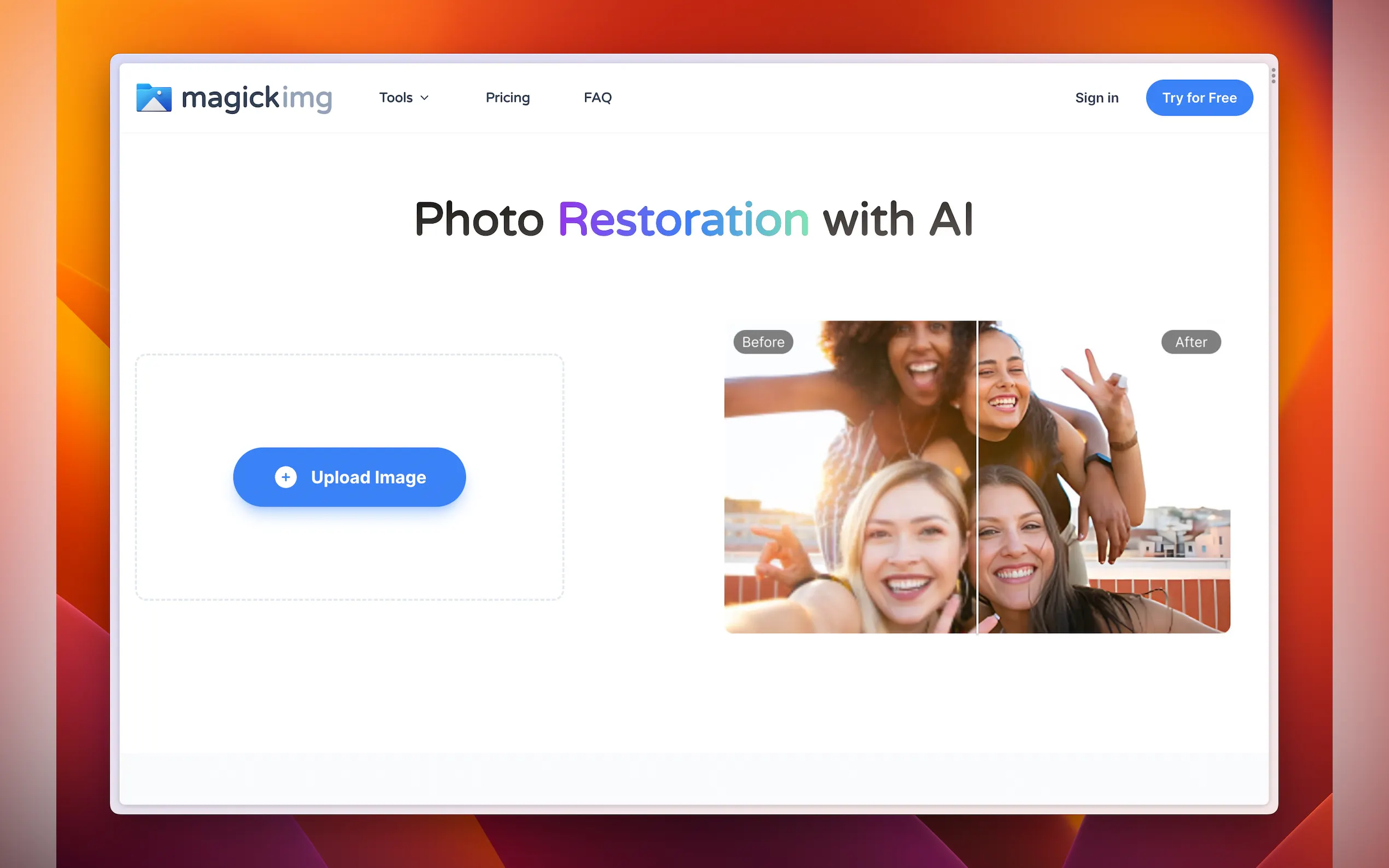The width and height of the screenshot is (1389, 868).
Task: Expand the Tools dropdown menu
Action: (x=396, y=98)
